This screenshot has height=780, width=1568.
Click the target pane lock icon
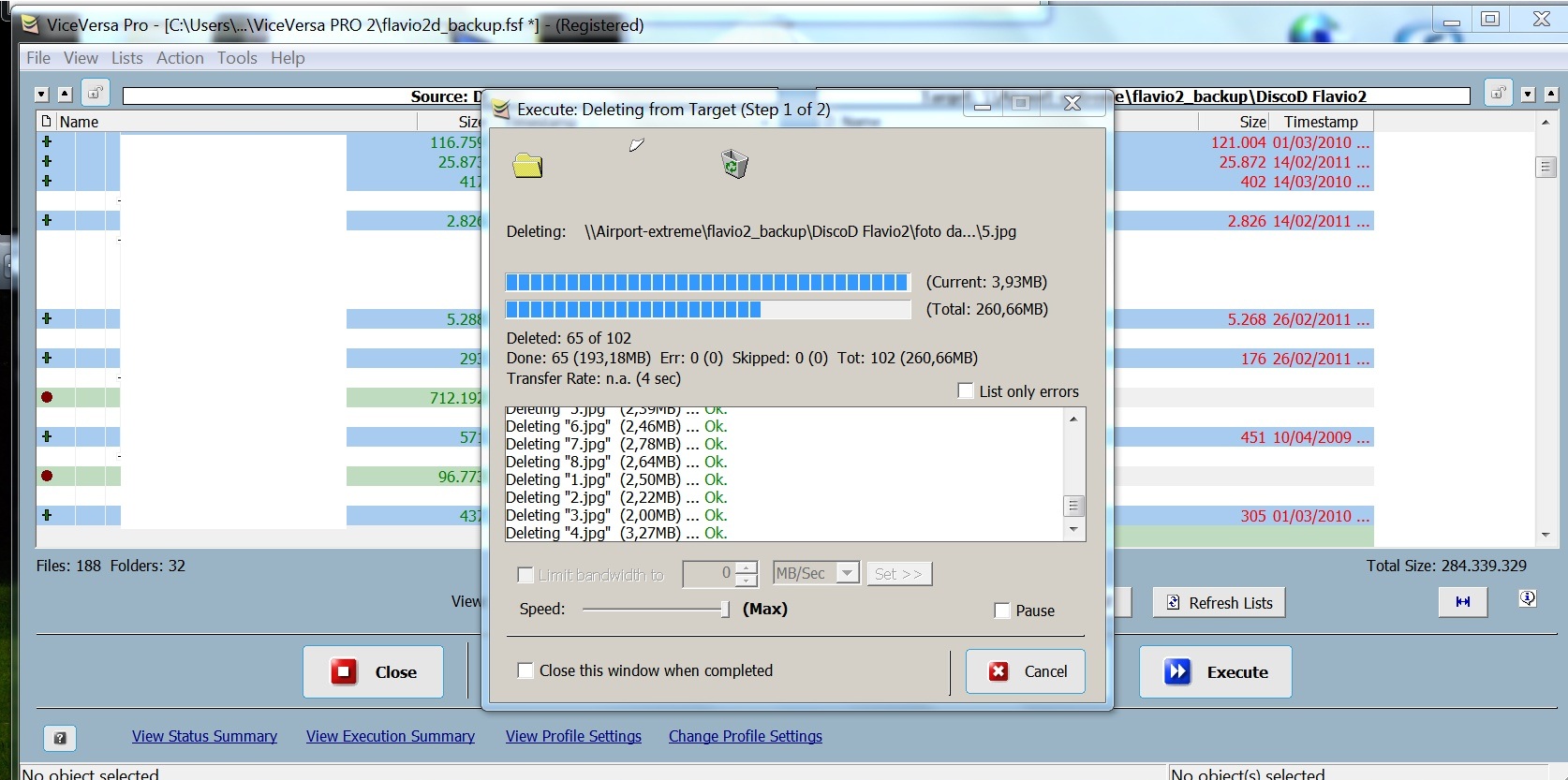1498,93
